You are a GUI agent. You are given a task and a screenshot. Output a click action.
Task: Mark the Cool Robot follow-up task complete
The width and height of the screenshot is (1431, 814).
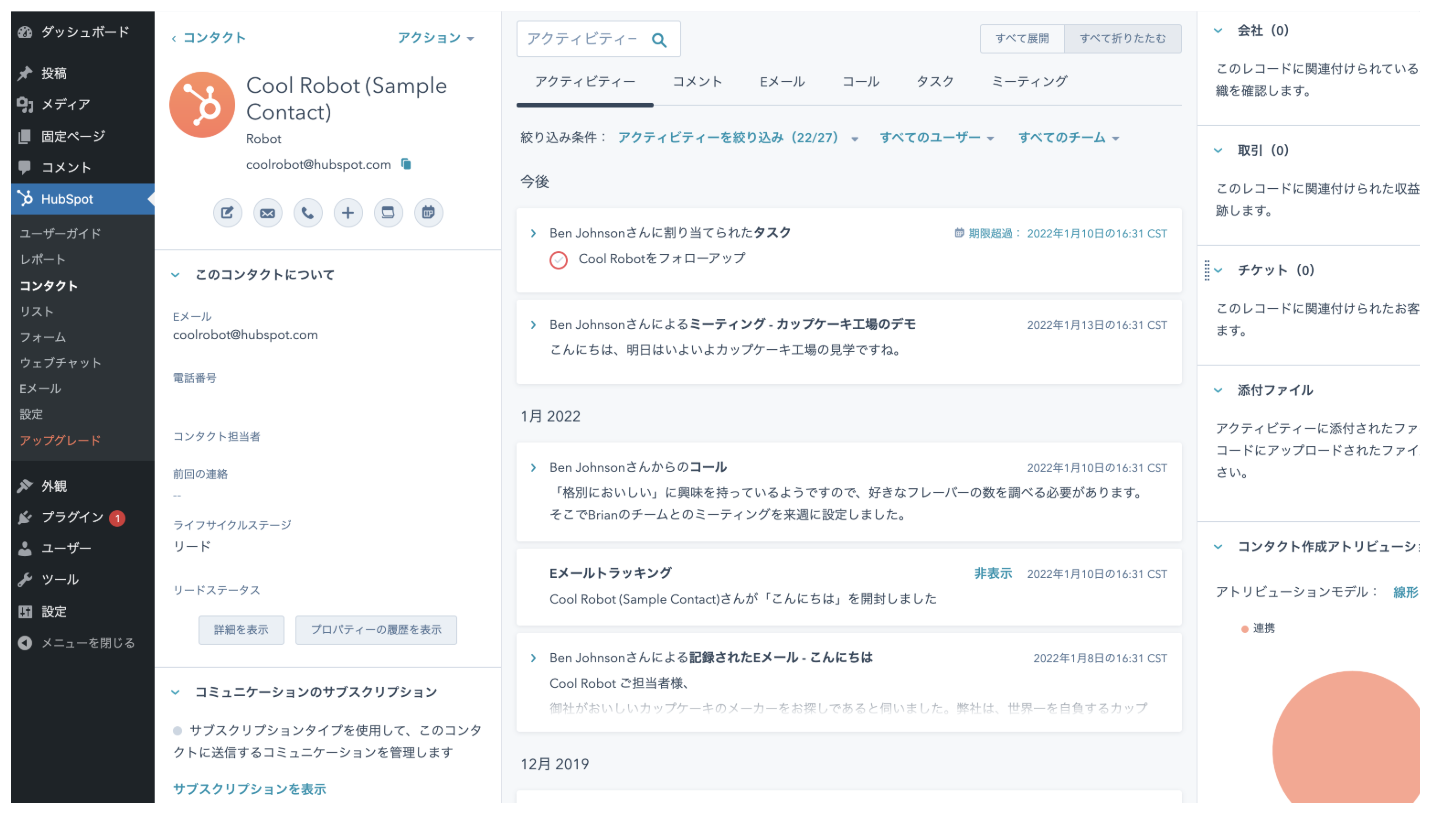click(559, 260)
